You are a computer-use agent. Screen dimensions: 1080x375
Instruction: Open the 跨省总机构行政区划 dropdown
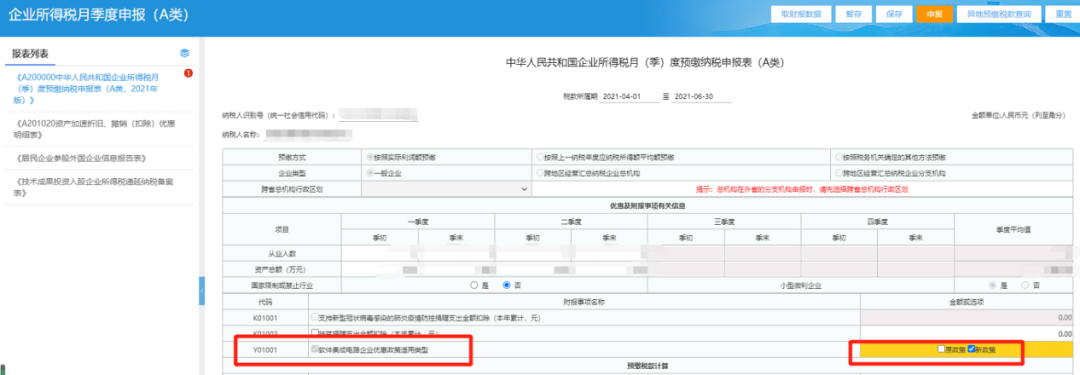pyautogui.click(x=446, y=189)
